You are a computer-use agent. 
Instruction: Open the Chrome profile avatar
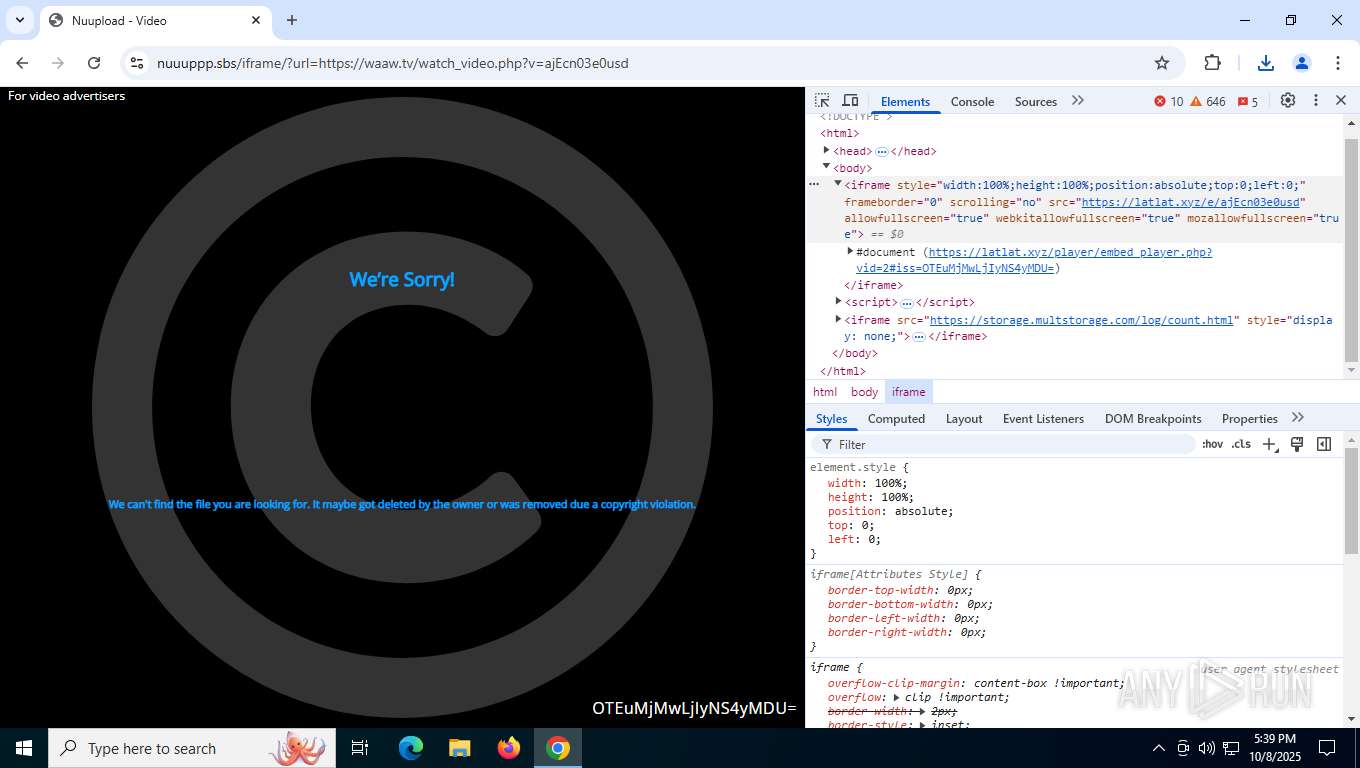1302,63
